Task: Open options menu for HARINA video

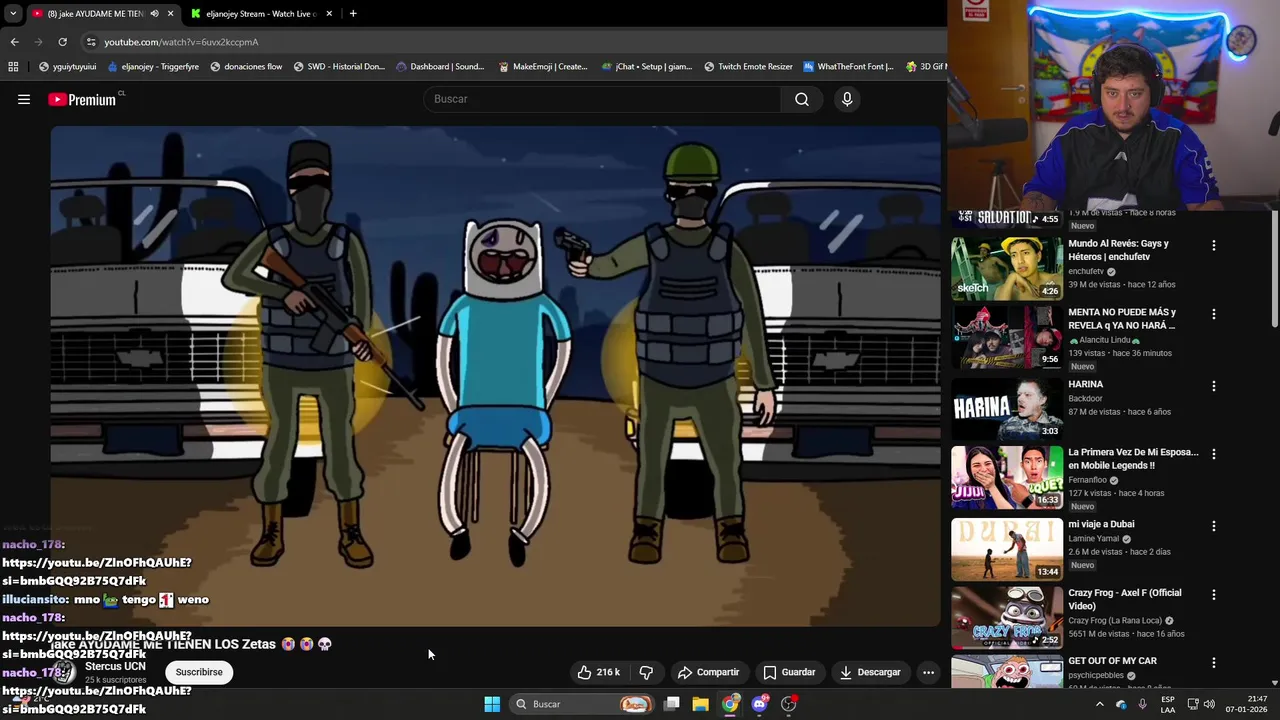Action: pyautogui.click(x=1214, y=386)
